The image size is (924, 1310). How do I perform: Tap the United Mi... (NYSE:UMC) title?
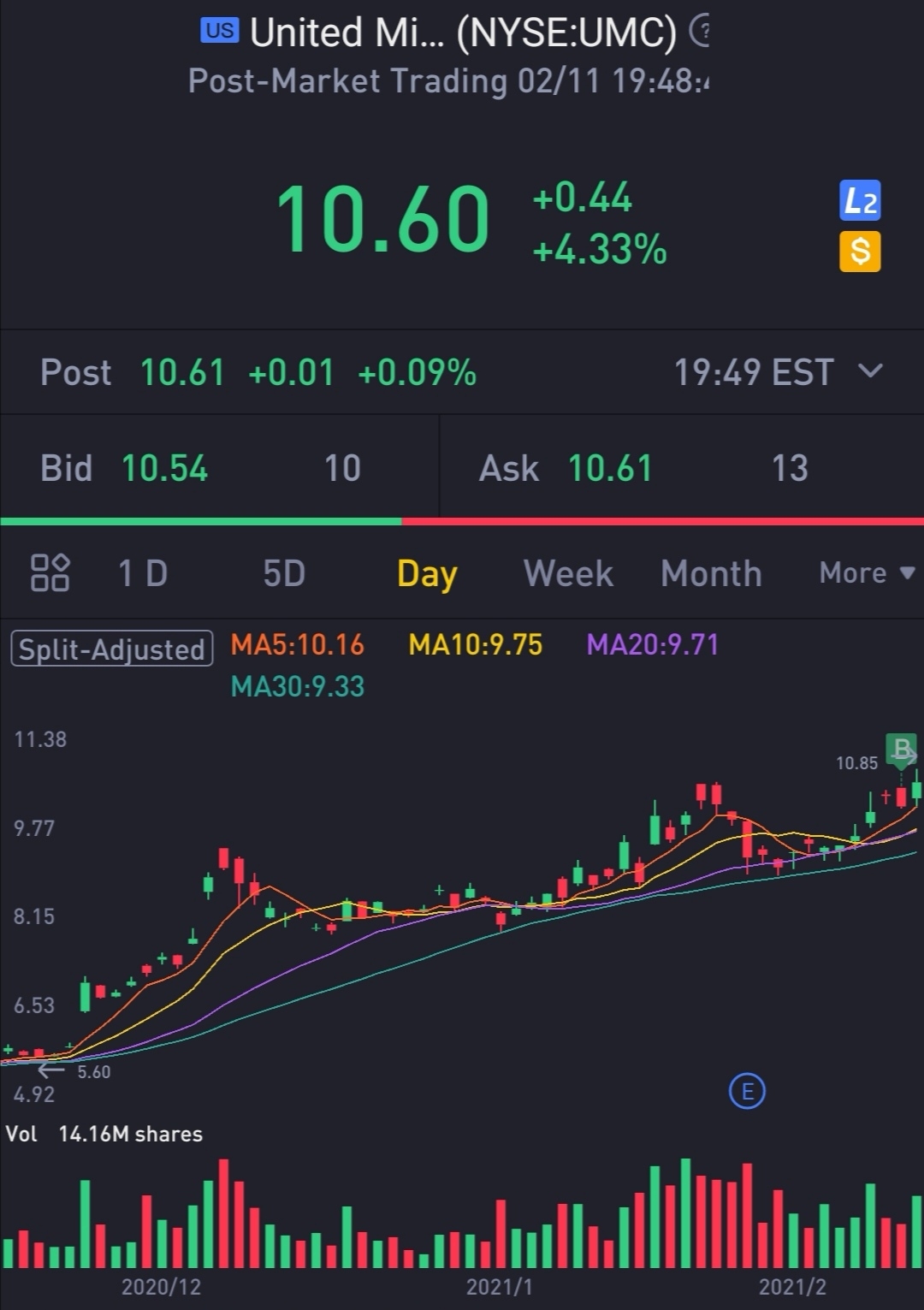[463, 33]
